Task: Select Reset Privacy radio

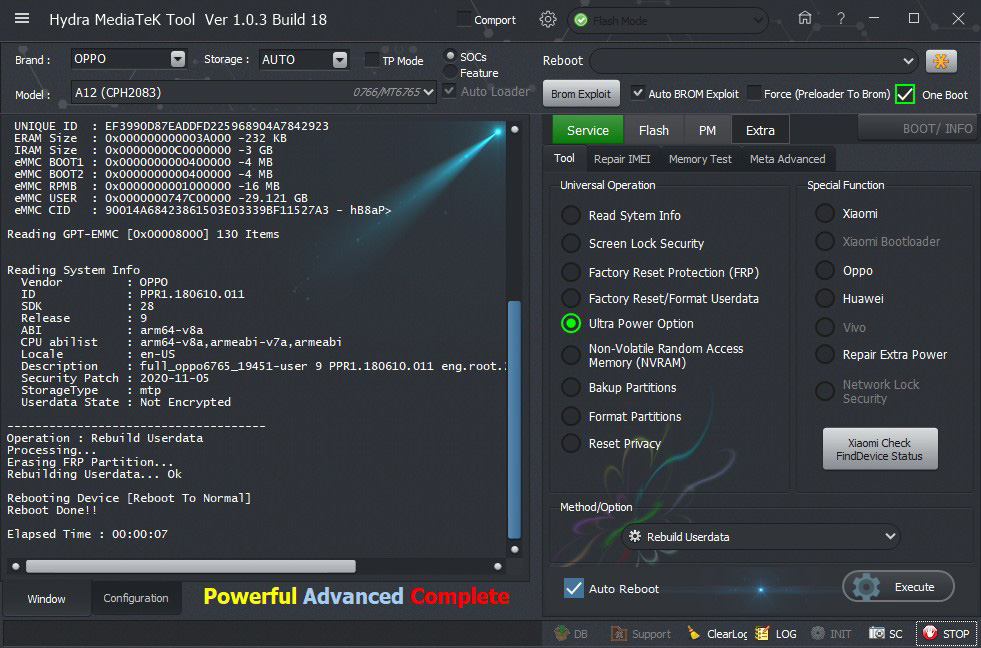Action: [x=571, y=443]
